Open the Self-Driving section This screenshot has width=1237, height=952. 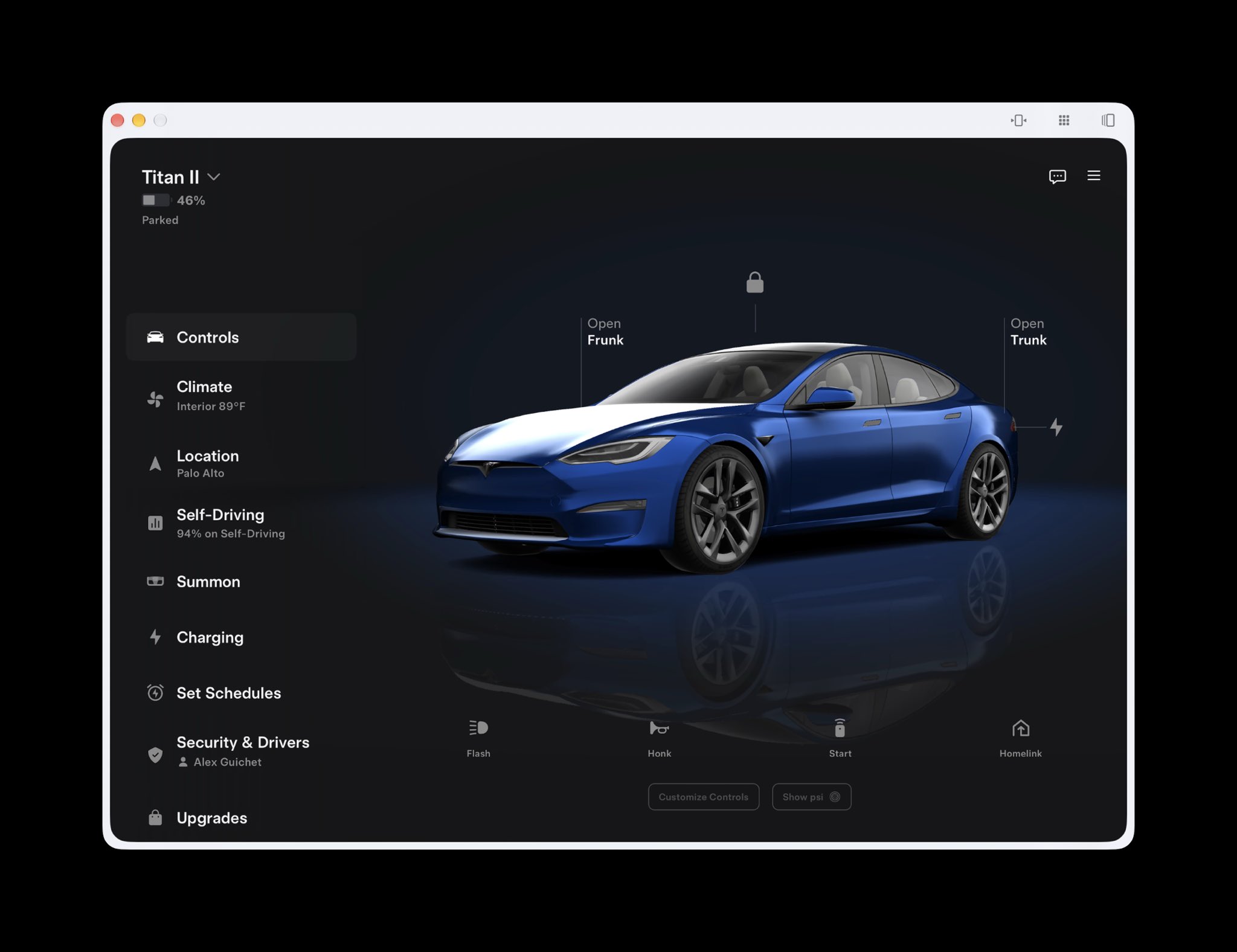[241, 523]
